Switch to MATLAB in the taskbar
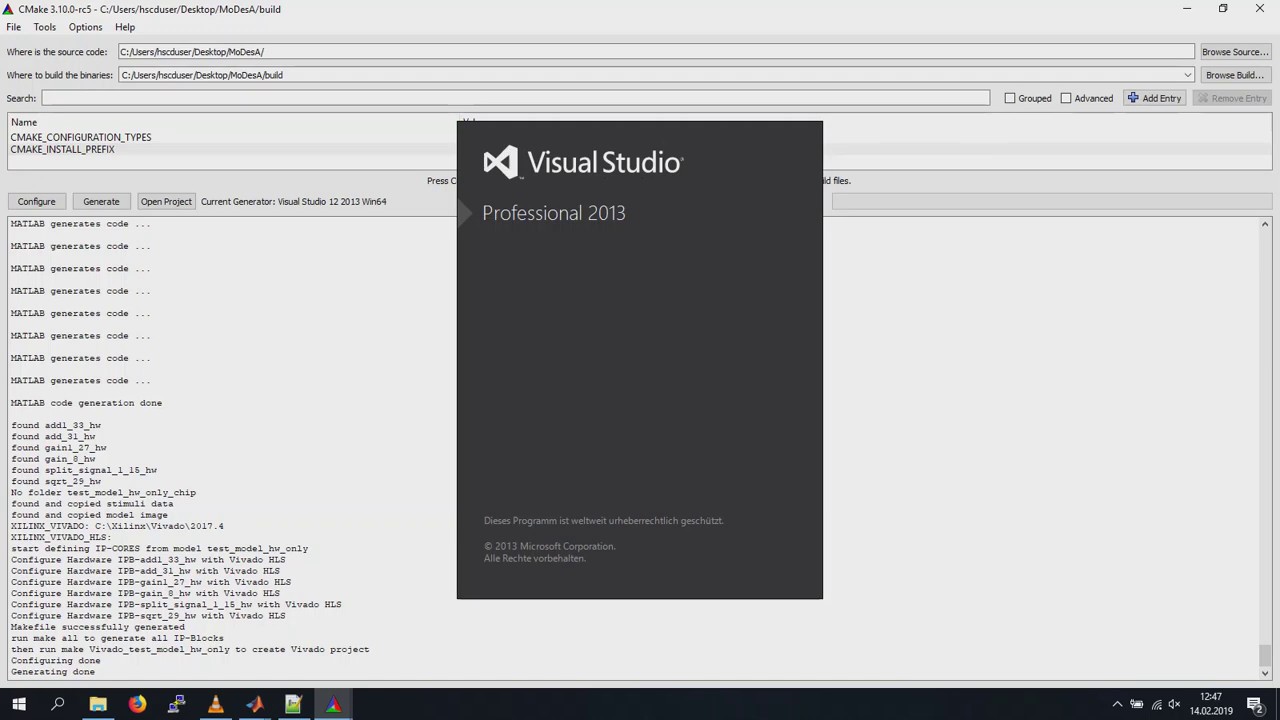1280x720 pixels. coord(255,705)
